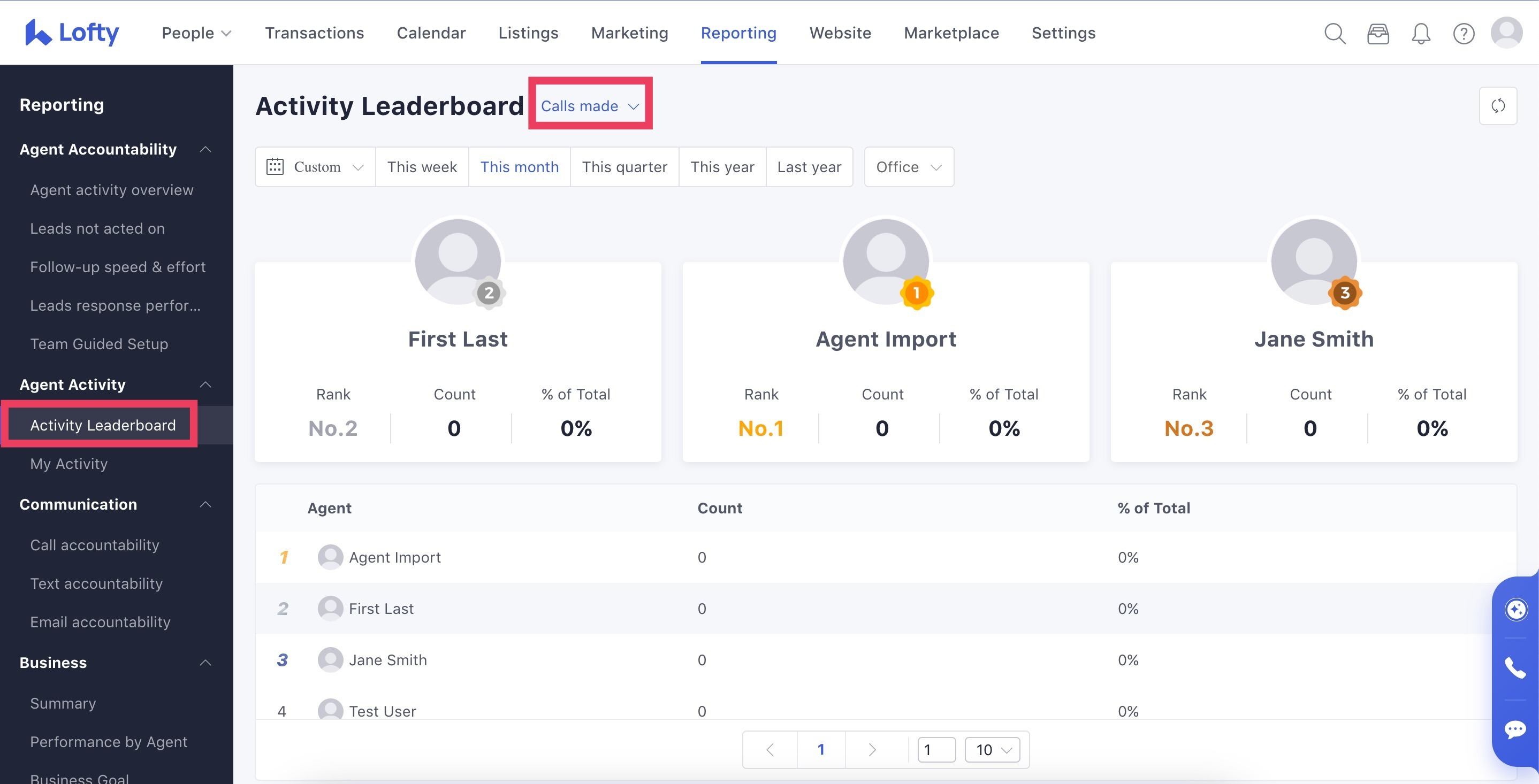This screenshot has height=784, width=1539.
Task: Open the Office filter dropdown
Action: [908, 167]
